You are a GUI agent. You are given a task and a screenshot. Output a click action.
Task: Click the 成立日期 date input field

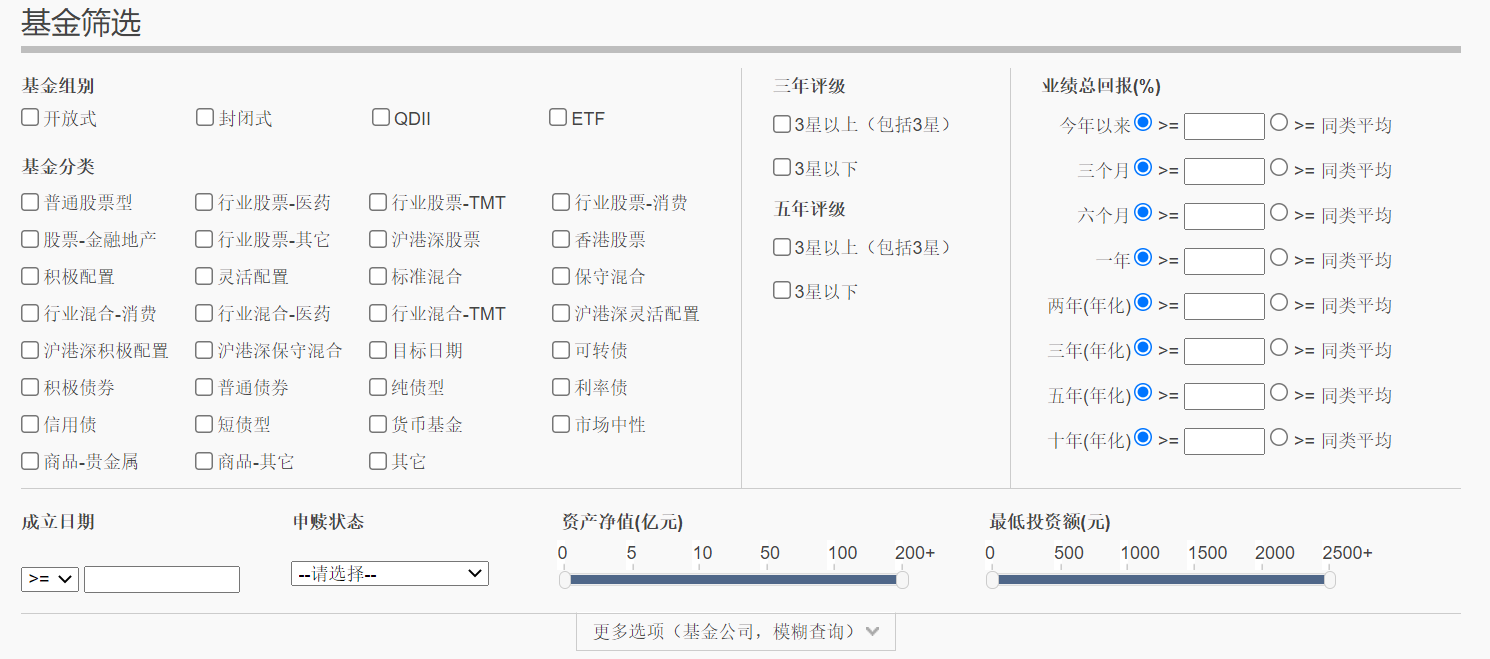pos(162,579)
